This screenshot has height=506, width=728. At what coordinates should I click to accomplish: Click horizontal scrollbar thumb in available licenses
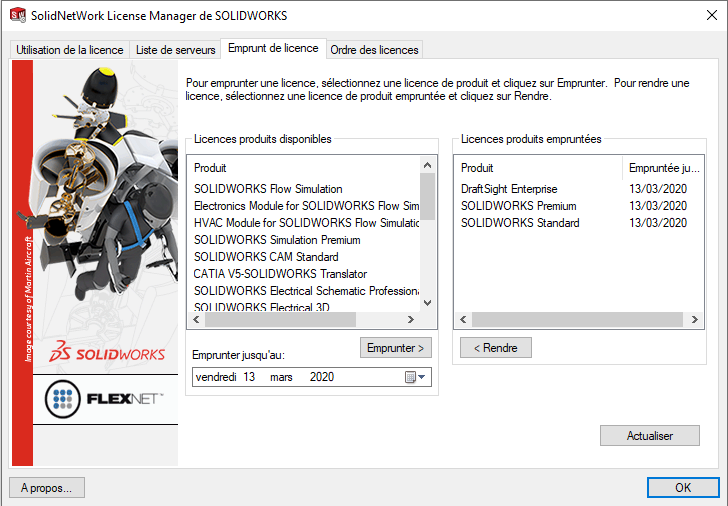[280, 319]
